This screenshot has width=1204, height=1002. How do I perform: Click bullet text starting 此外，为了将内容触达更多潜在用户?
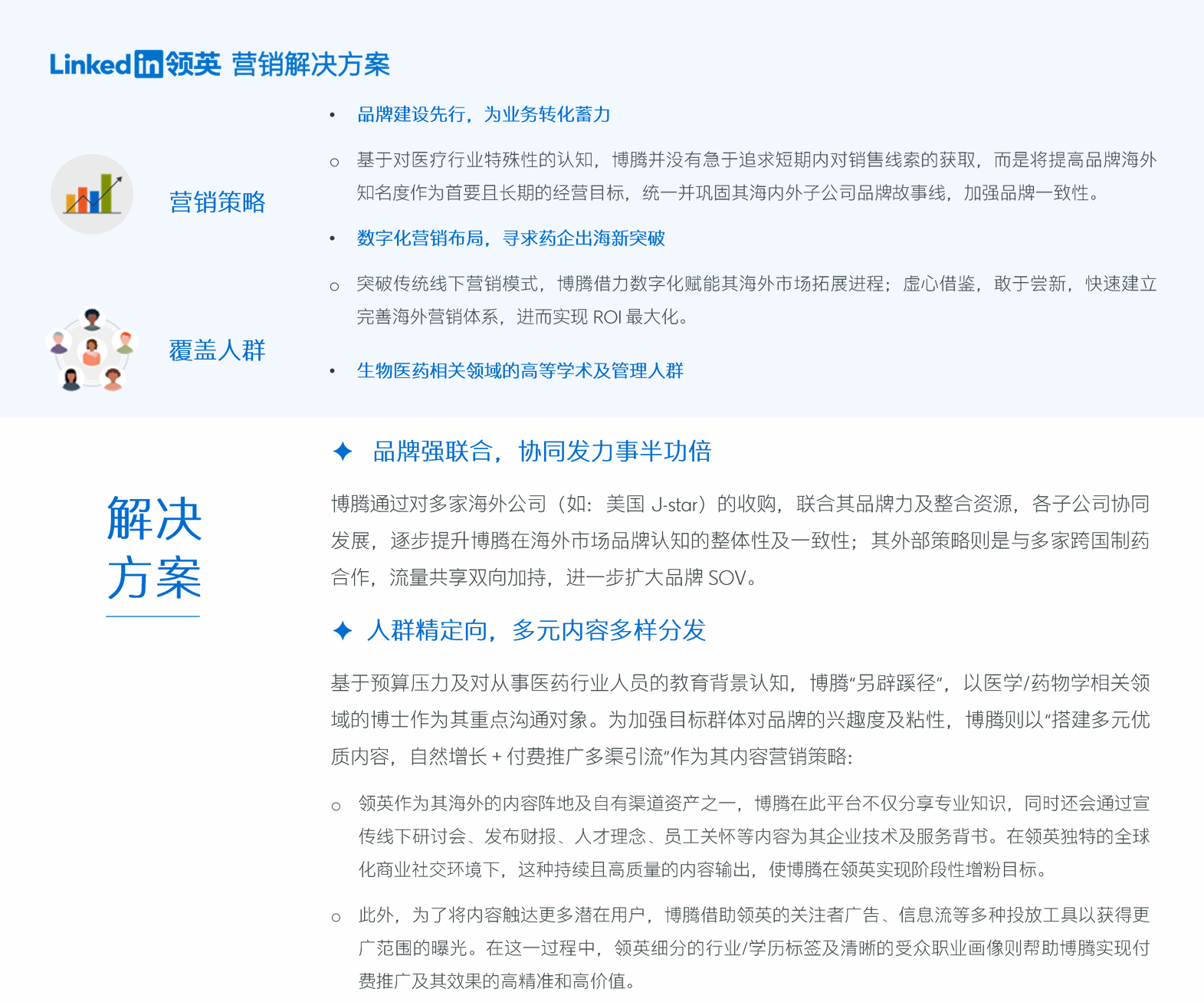coord(754,948)
